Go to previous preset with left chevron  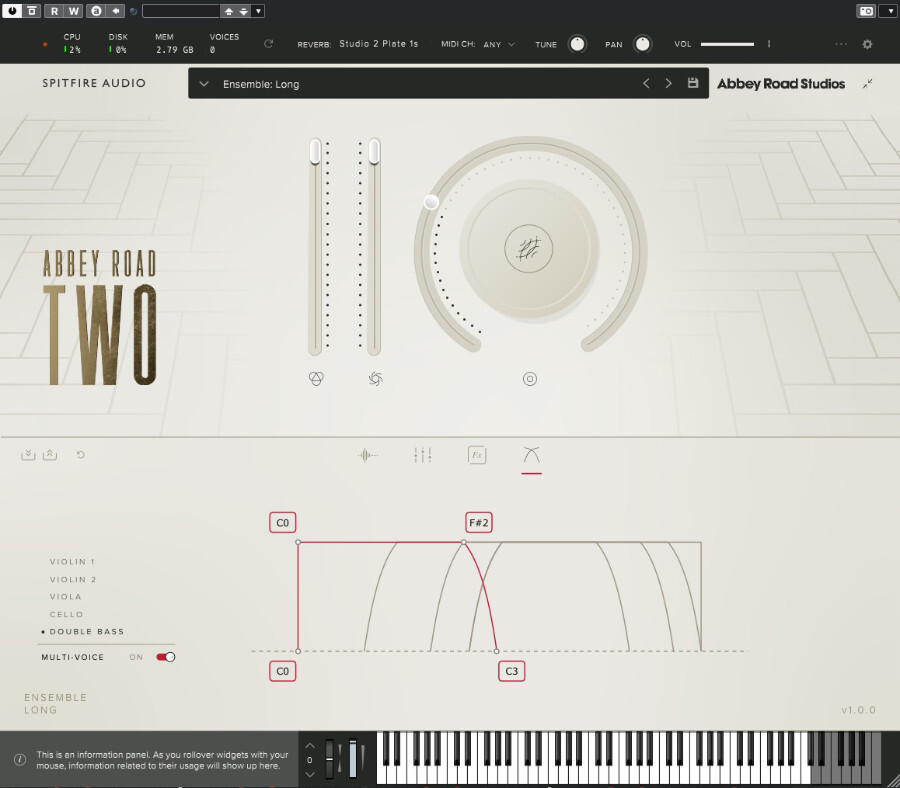click(x=646, y=83)
